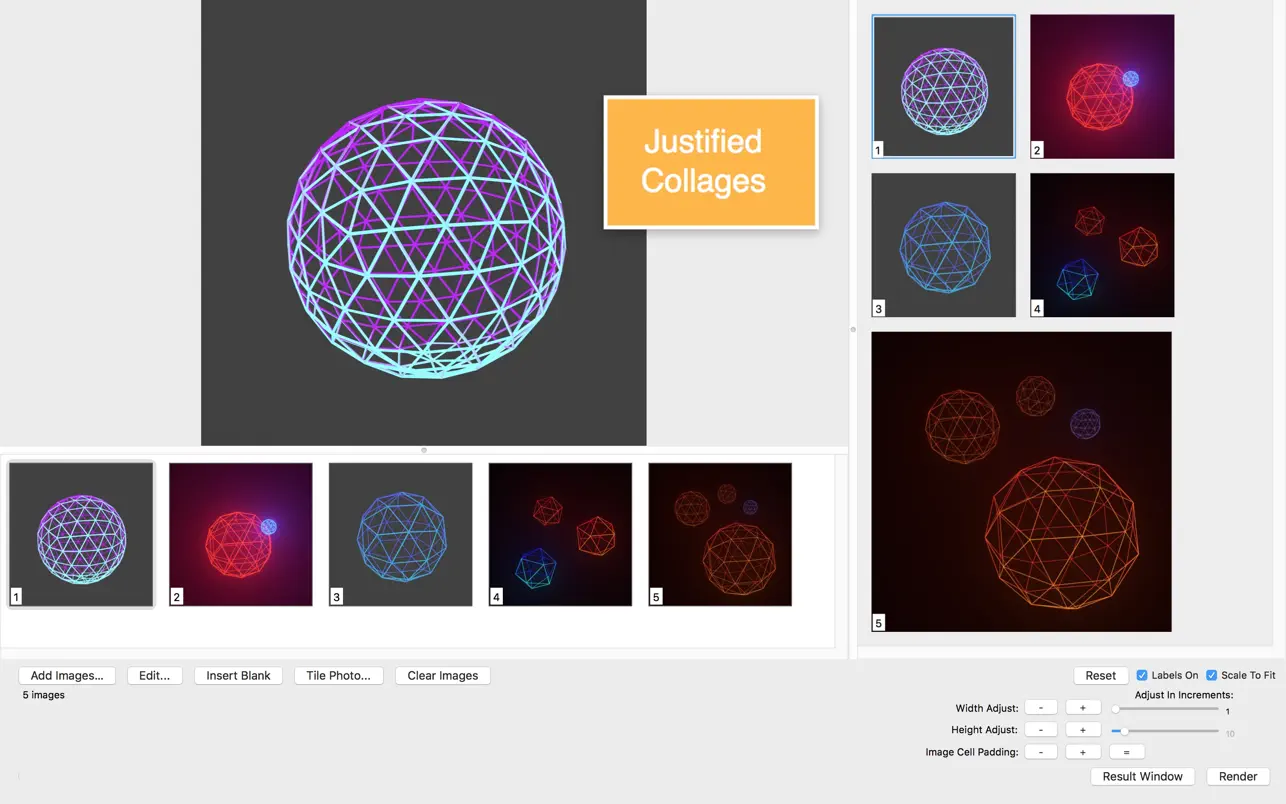The height and width of the screenshot is (804, 1286).
Task: Disable the Scale To Fit checkbox
Action: 1211,675
